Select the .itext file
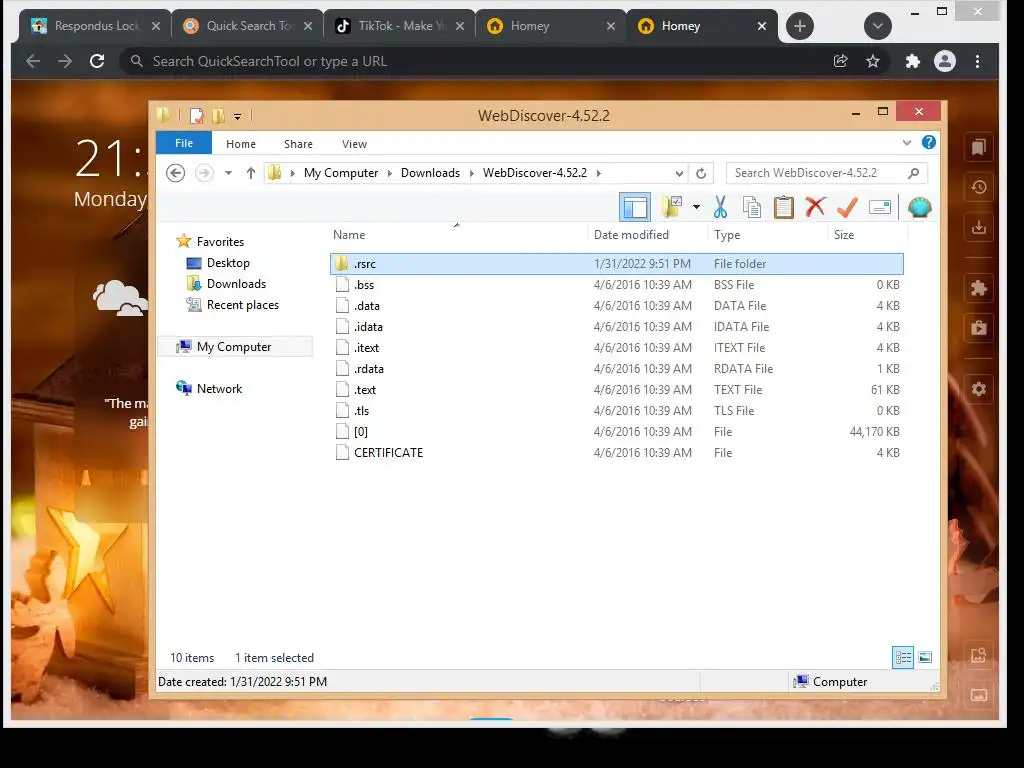Viewport: 1024px width, 768px height. [x=616, y=347]
